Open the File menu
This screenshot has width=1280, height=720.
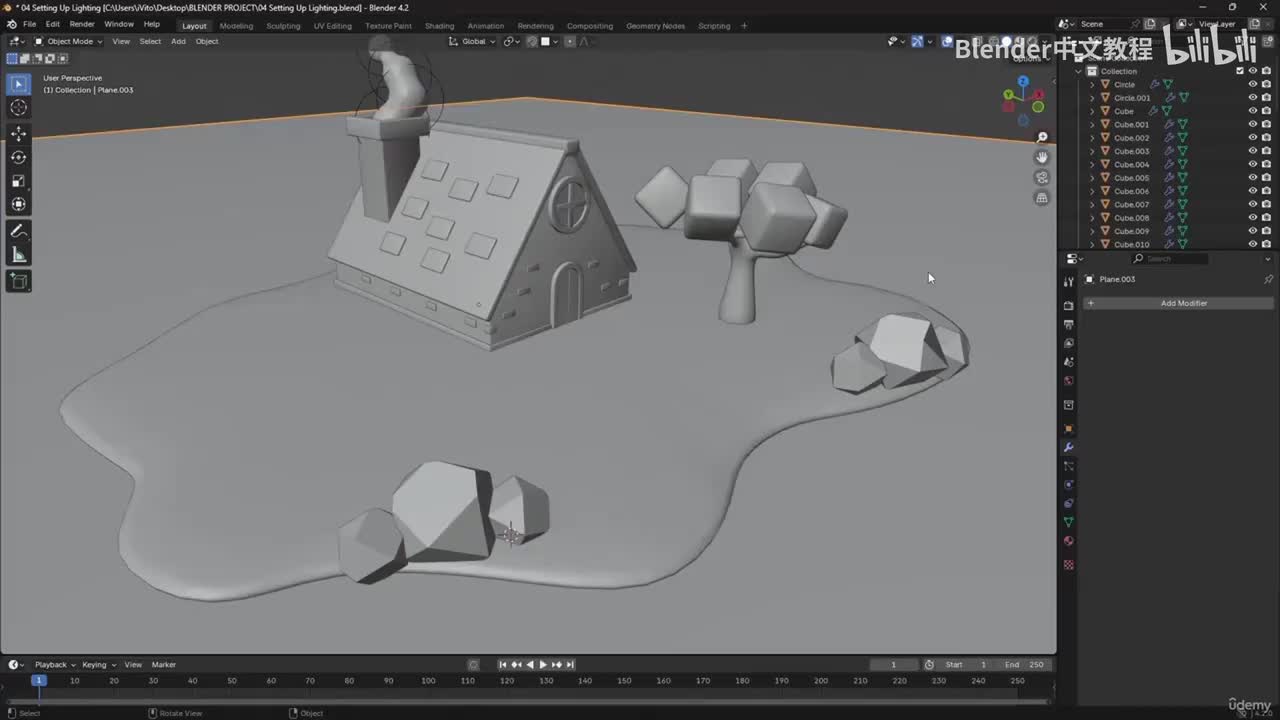point(29,24)
